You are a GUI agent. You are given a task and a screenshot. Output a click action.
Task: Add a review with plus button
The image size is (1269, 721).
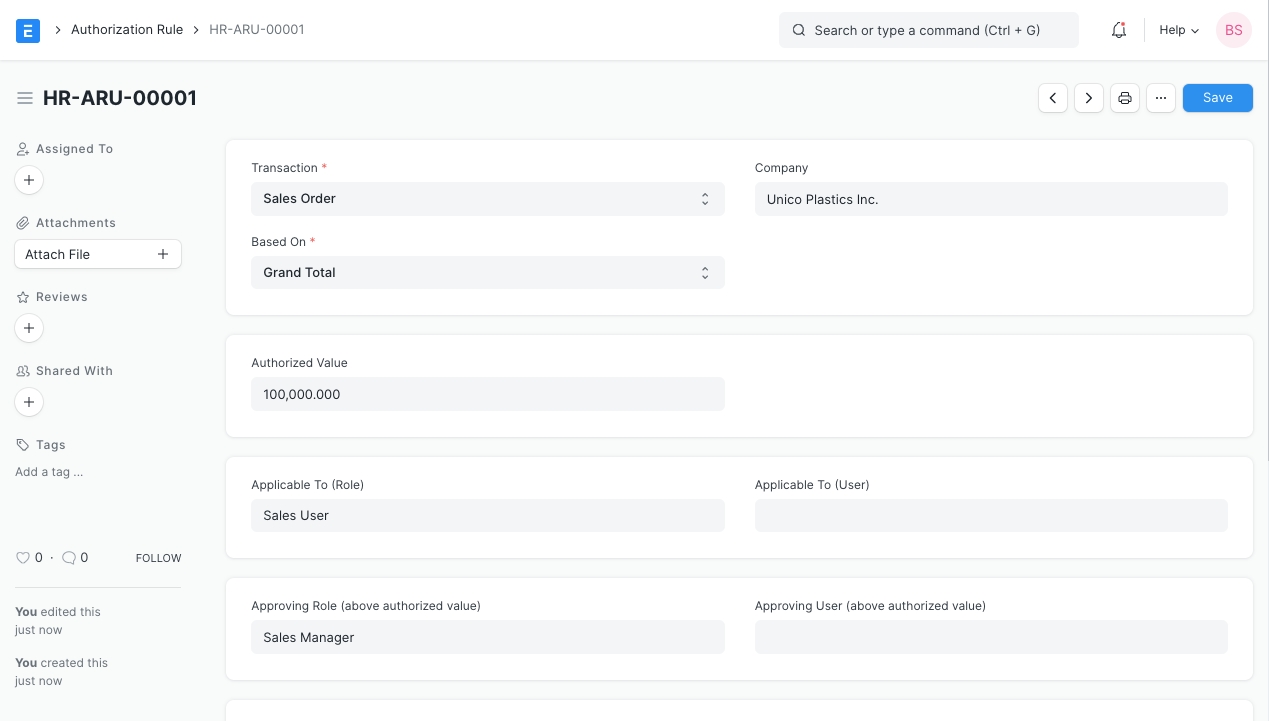click(x=29, y=328)
